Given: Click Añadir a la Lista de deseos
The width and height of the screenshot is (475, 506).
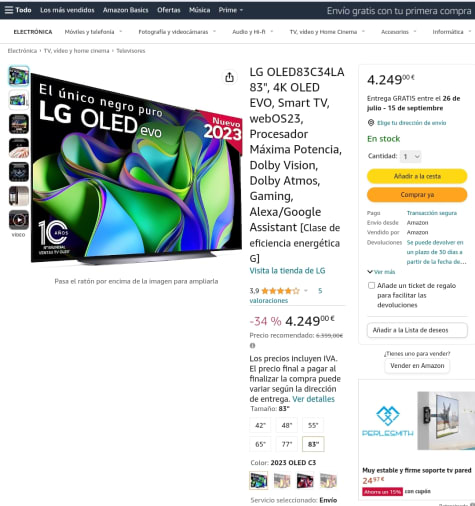Looking at the screenshot, I should (x=417, y=330).
